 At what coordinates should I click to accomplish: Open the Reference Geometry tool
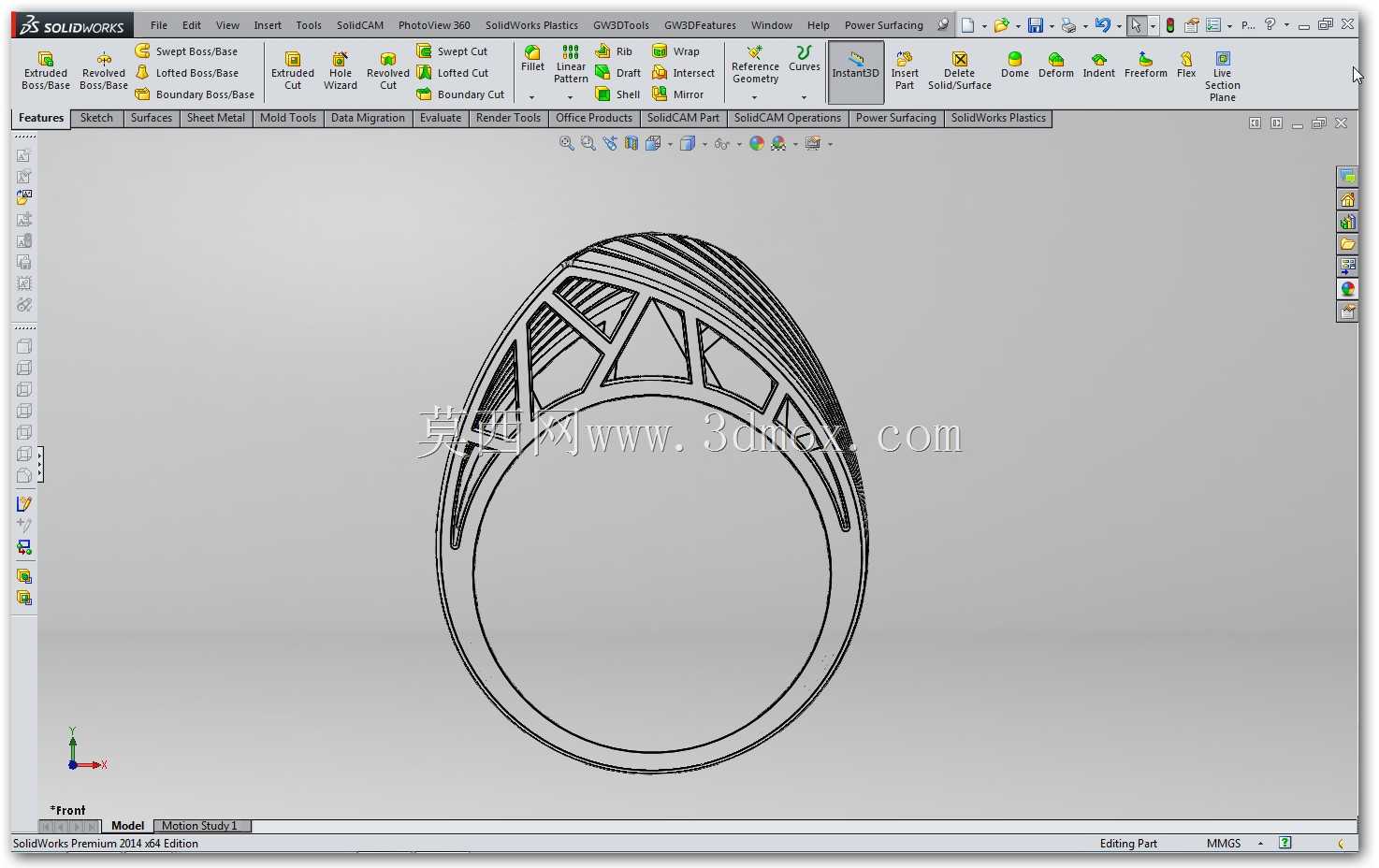click(x=755, y=64)
